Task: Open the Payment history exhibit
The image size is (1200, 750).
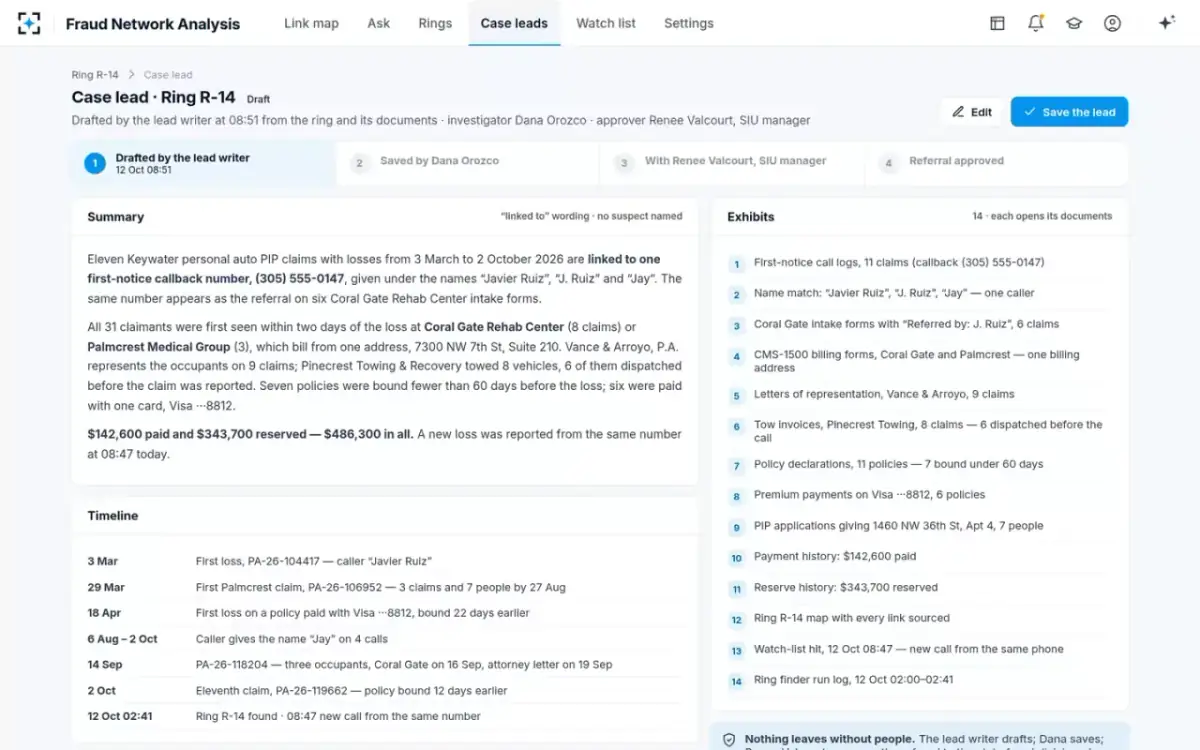Action: click(920, 557)
